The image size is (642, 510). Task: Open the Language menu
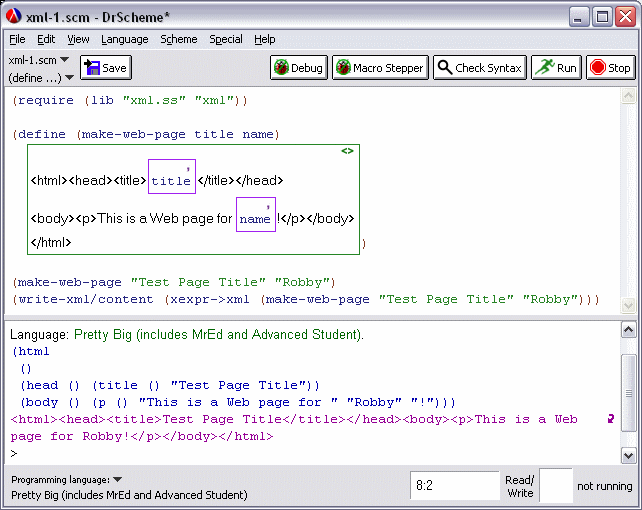click(125, 39)
